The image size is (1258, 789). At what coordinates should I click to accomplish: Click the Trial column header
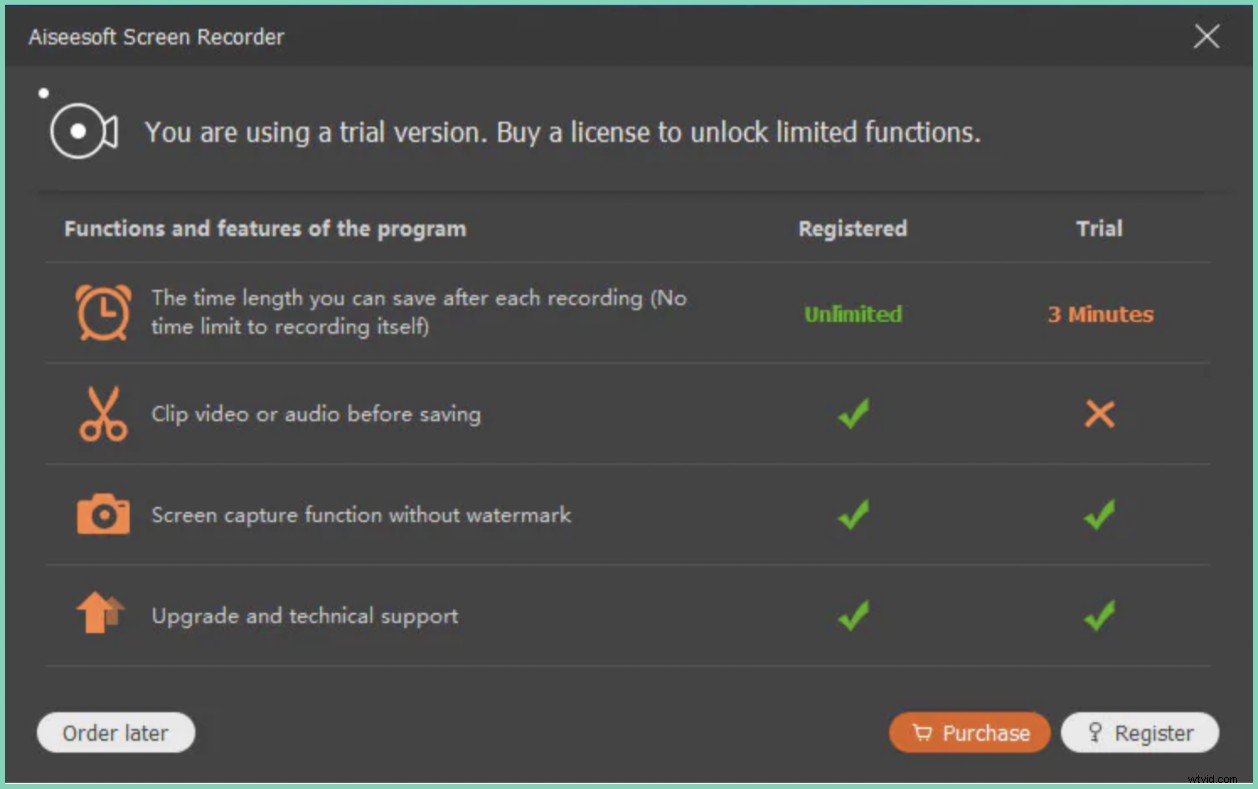(1099, 228)
